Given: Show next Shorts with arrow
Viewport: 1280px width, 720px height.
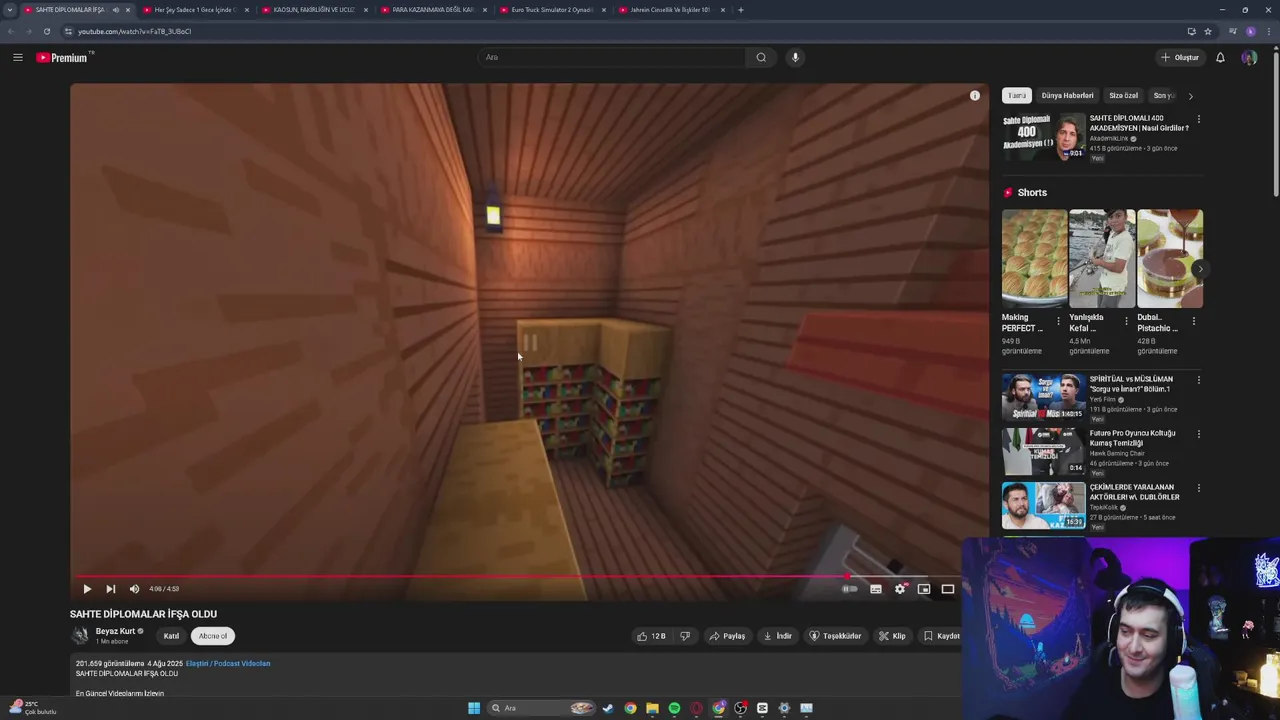Looking at the screenshot, I should pos(1200,269).
